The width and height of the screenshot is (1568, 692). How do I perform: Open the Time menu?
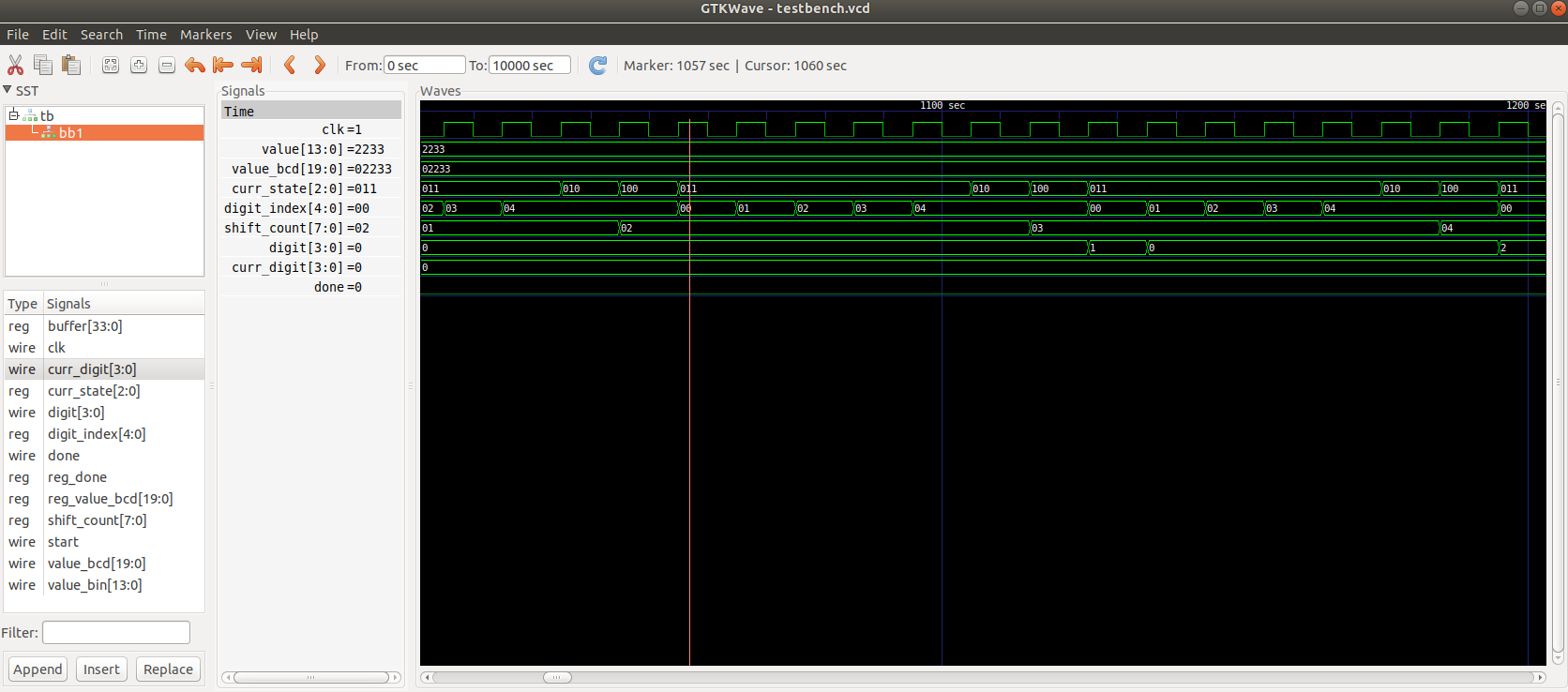[x=151, y=34]
